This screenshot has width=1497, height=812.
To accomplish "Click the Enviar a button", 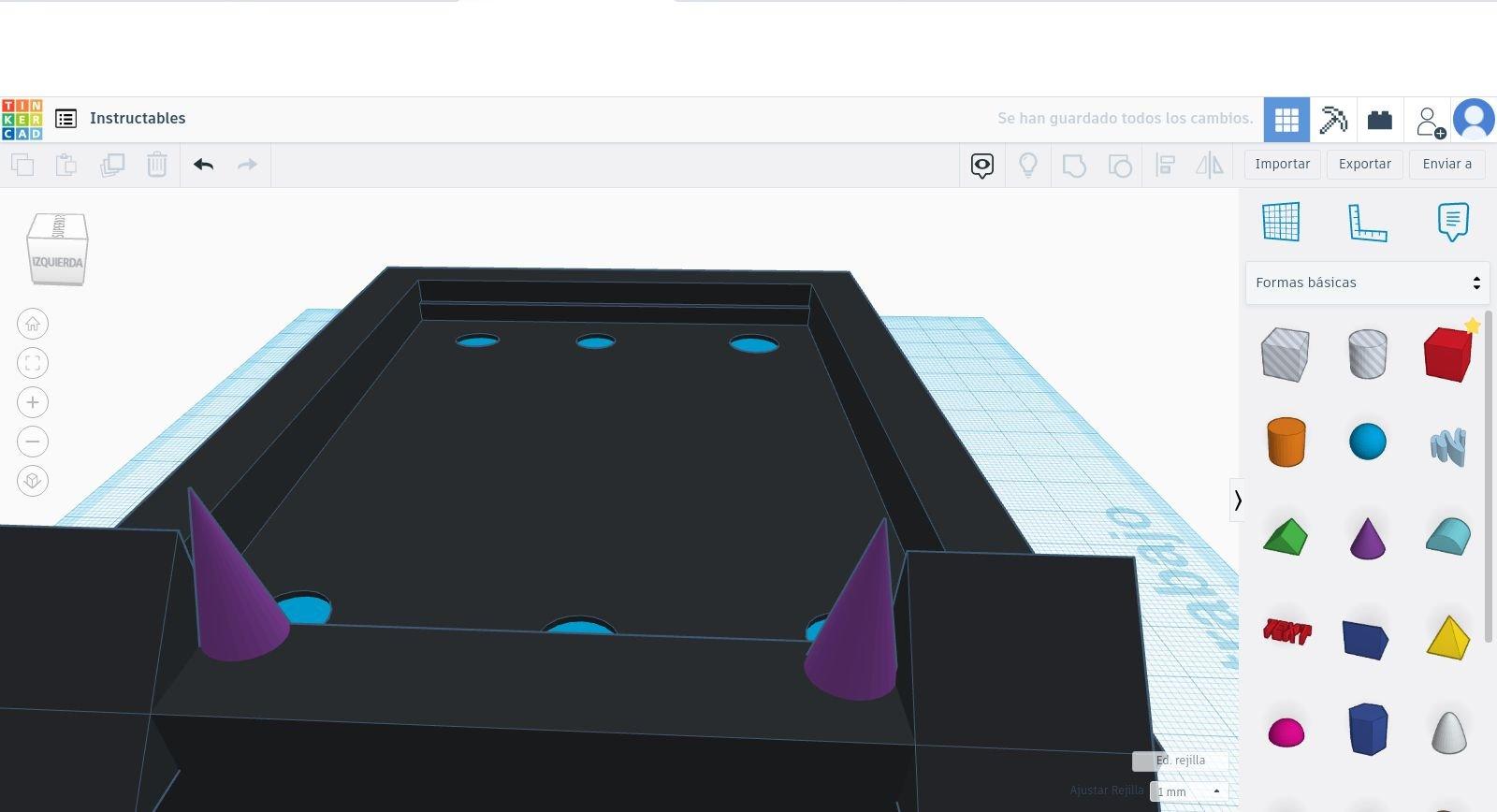I will tap(1446, 164).
